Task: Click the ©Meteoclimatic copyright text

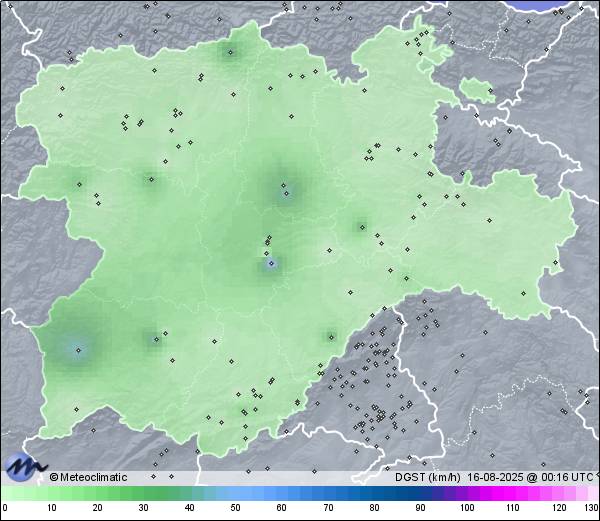Action: click(88, 477)
